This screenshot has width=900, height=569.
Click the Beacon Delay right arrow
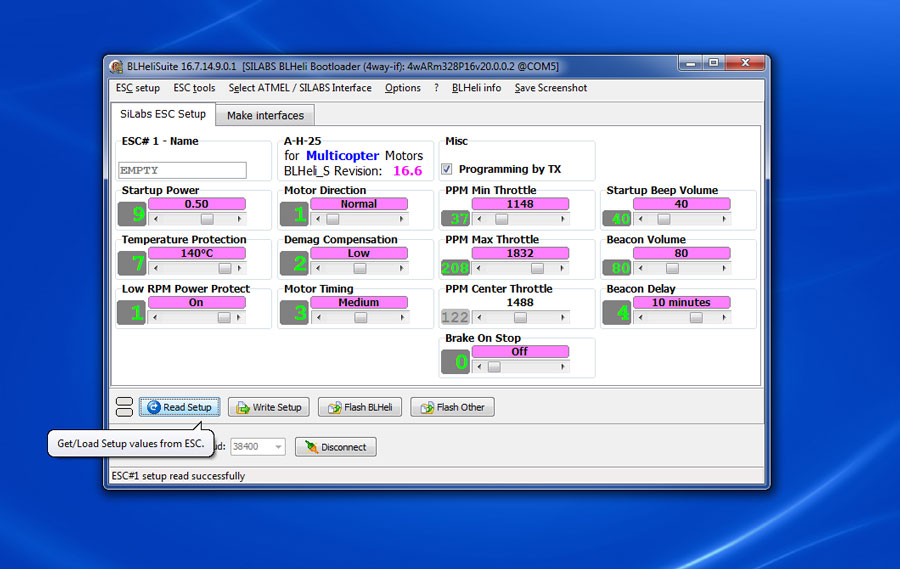[724, 318]
